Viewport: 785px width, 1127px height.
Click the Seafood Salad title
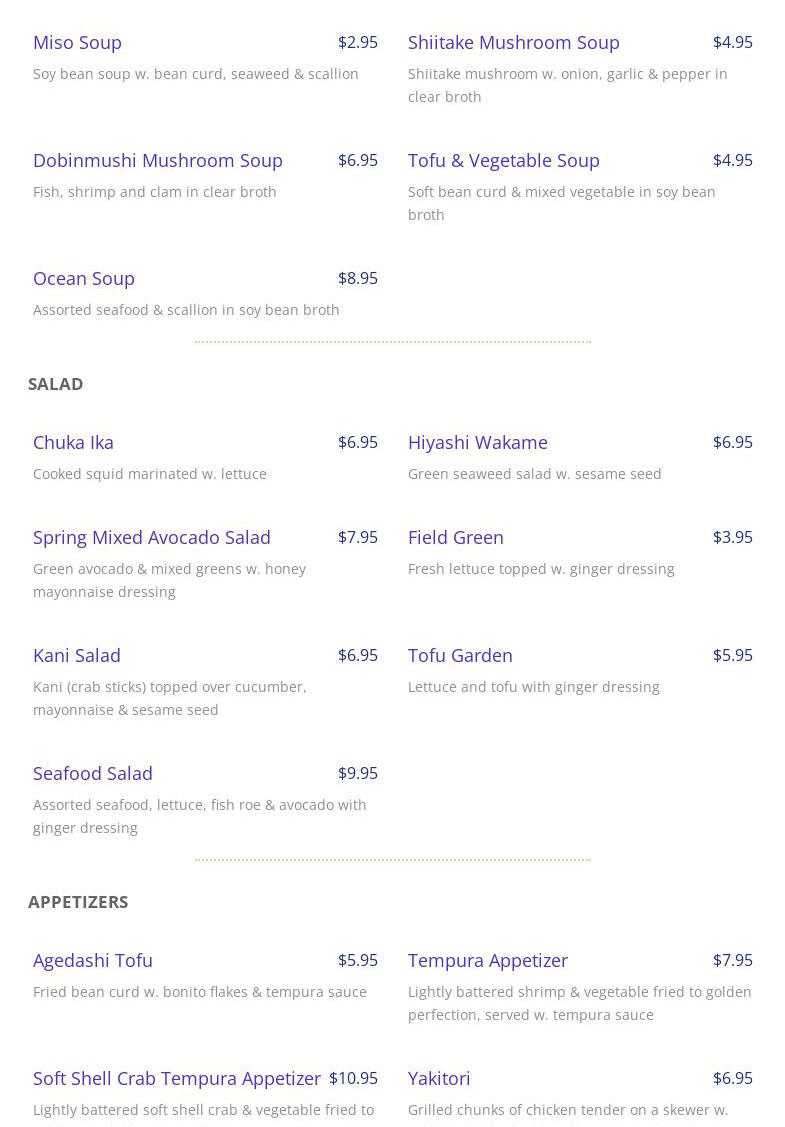[x=92, y=773]
